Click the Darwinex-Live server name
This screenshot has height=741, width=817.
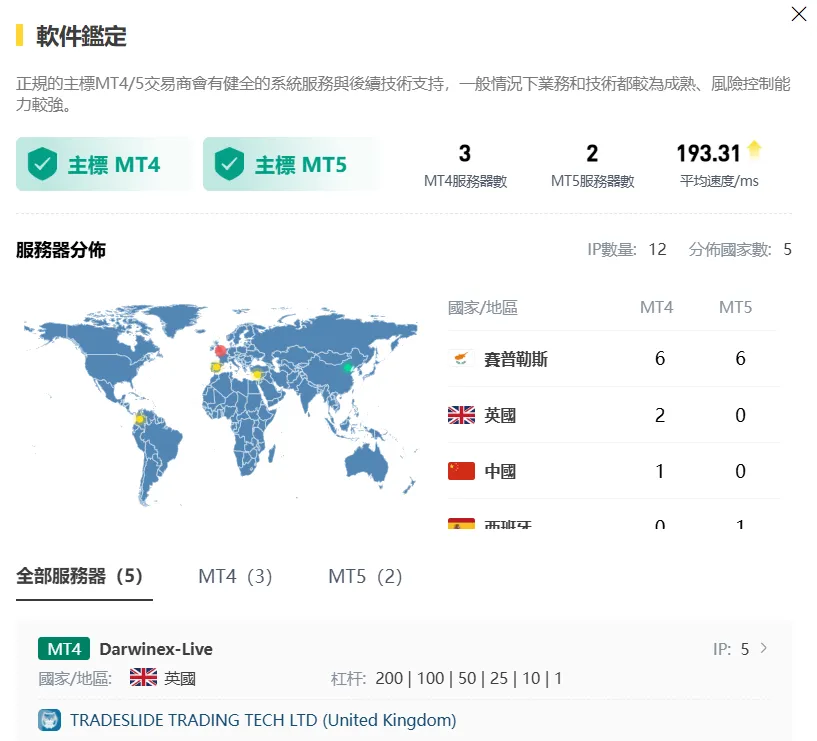156,649
